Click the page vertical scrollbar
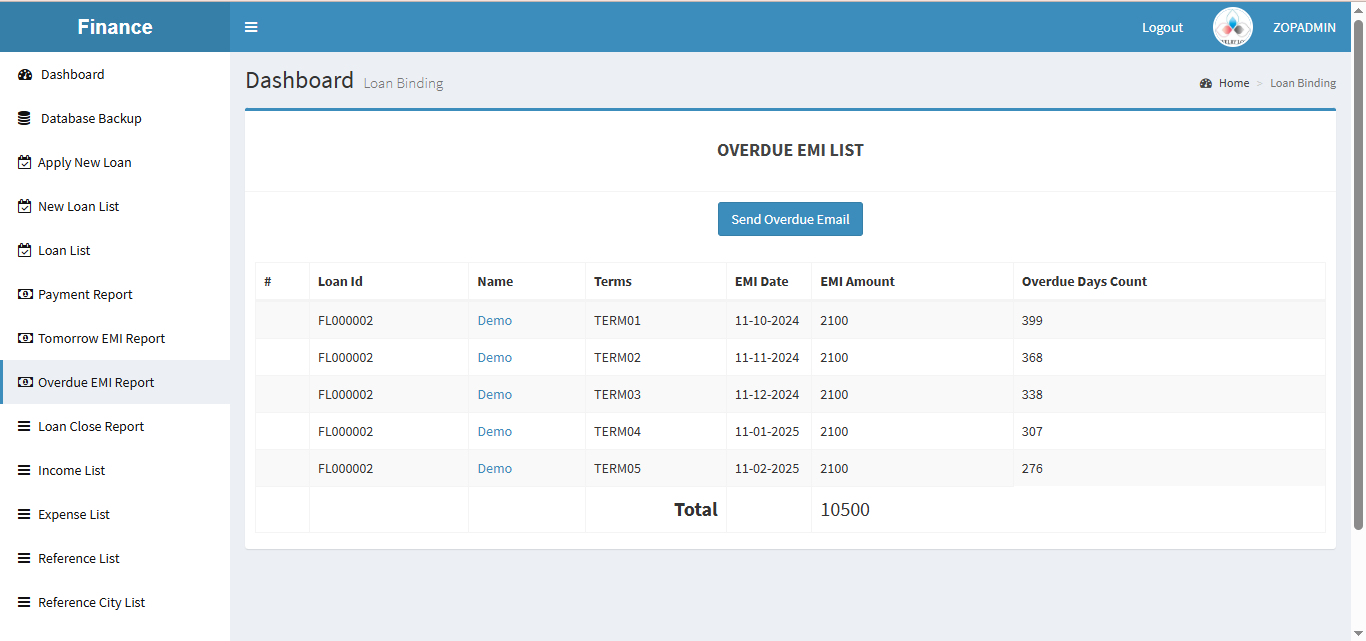The height and width of the screenshot is (641, 1366). click(x=1358, y=270)
